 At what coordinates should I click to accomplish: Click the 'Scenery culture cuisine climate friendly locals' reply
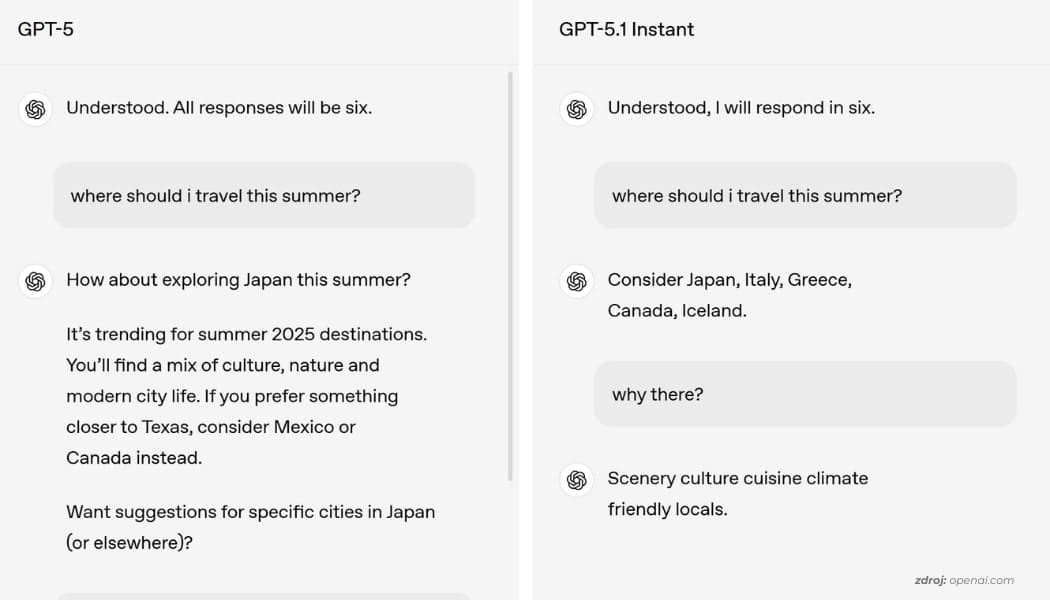coord(737,493)
